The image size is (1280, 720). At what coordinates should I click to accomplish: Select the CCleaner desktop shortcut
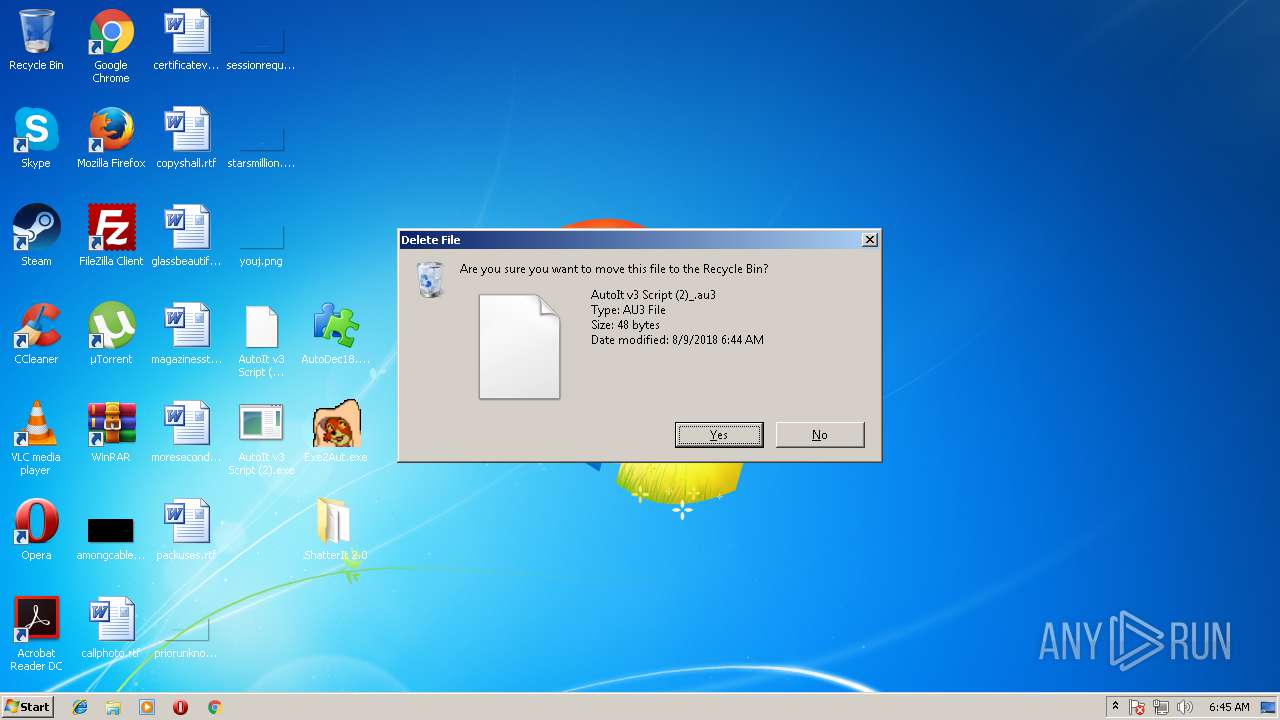(36, 334)
